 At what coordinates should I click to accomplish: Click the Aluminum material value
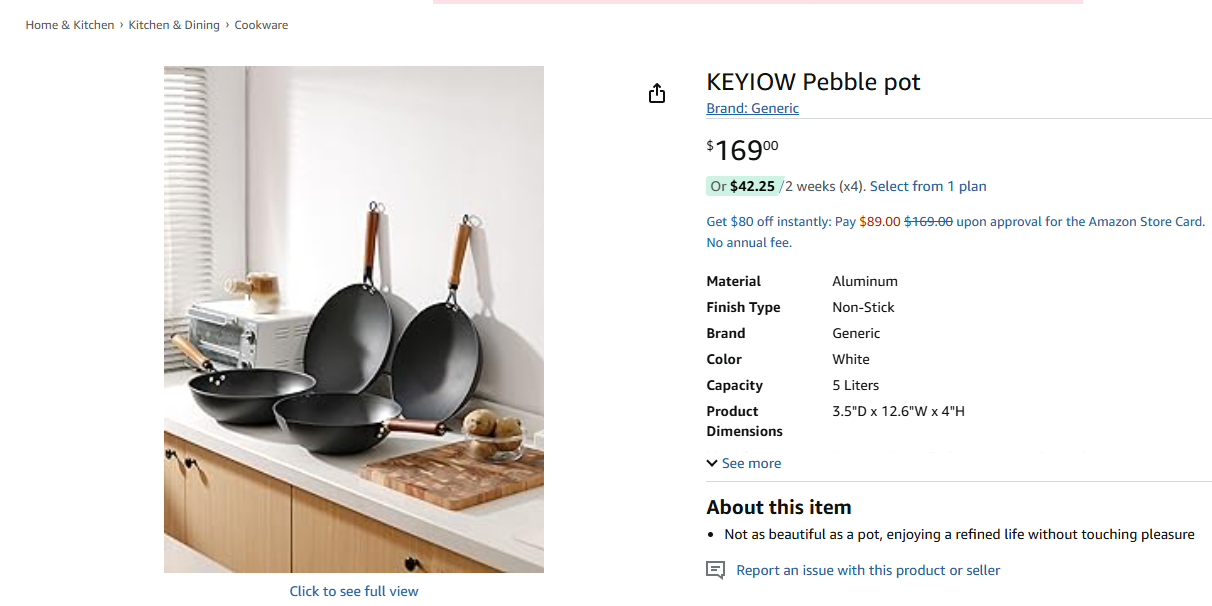[865, 281]
